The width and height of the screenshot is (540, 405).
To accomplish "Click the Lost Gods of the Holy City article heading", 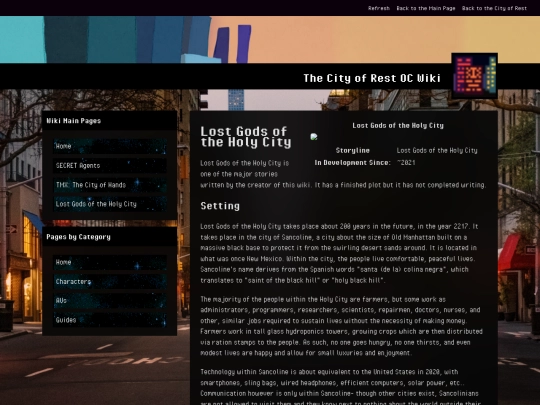I will tap(246, 137).
